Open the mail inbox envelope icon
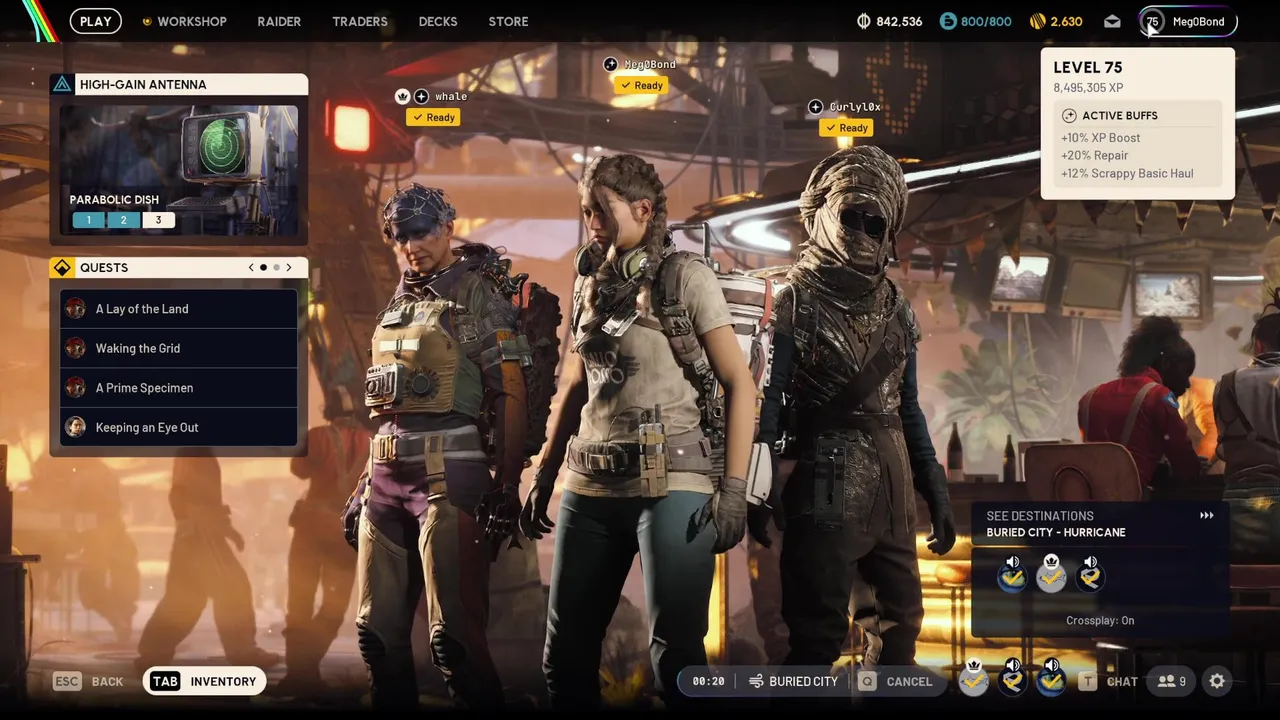This screenshot has width=1280, height=720. pos(1112,21)
